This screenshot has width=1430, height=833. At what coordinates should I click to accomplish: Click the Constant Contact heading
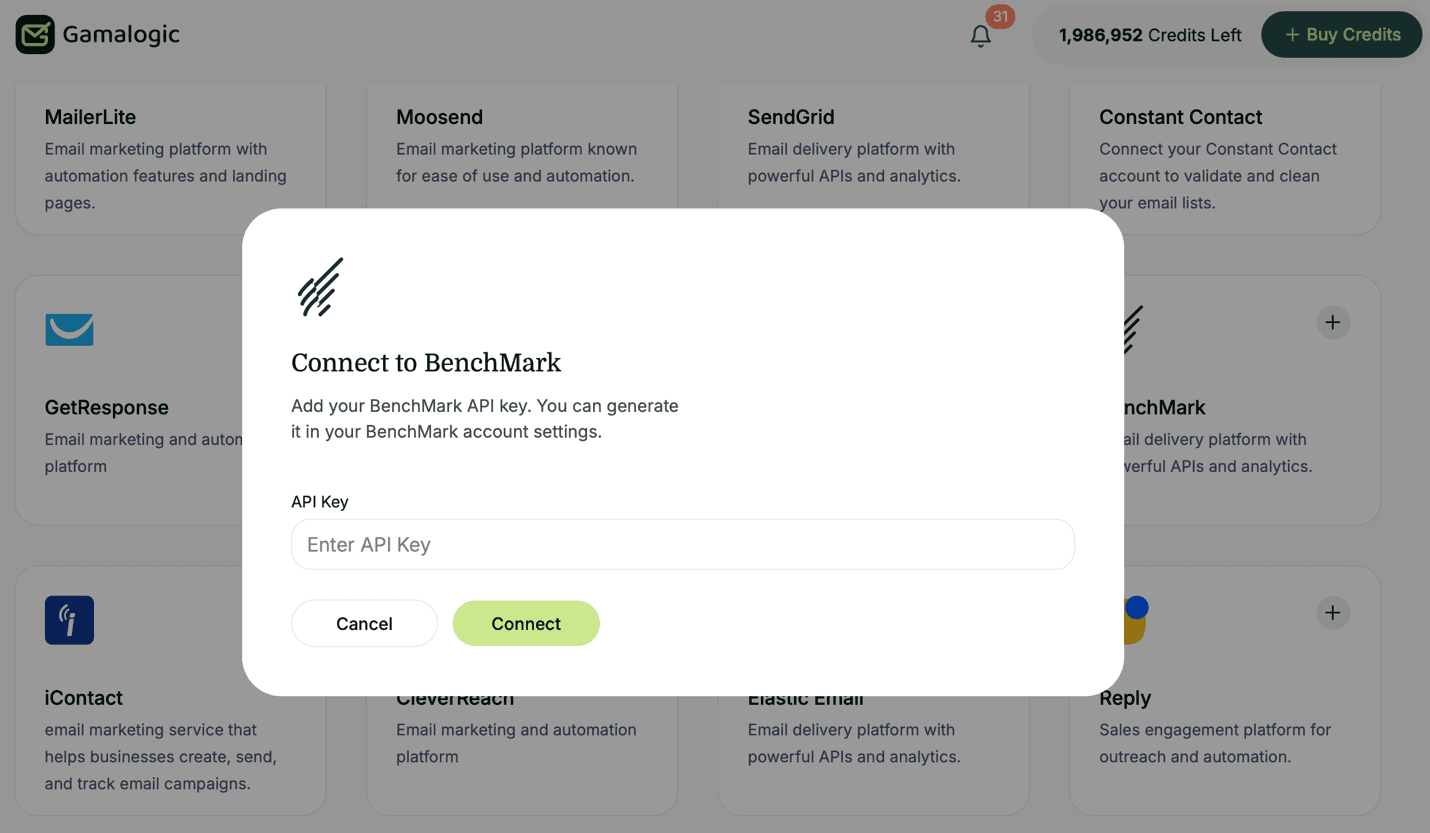coord(1180,117)
